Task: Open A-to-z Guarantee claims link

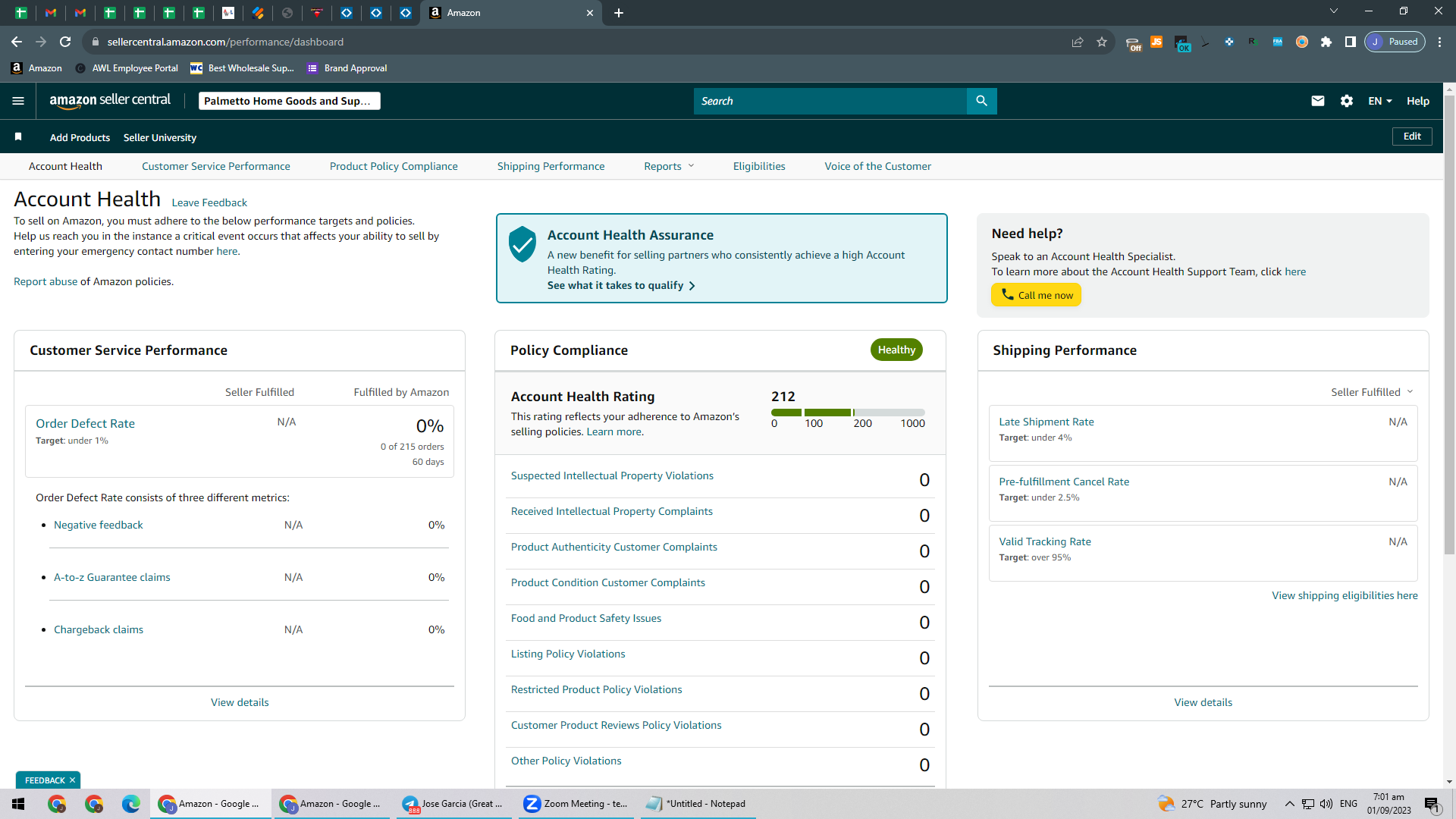Action: (111, 577)
